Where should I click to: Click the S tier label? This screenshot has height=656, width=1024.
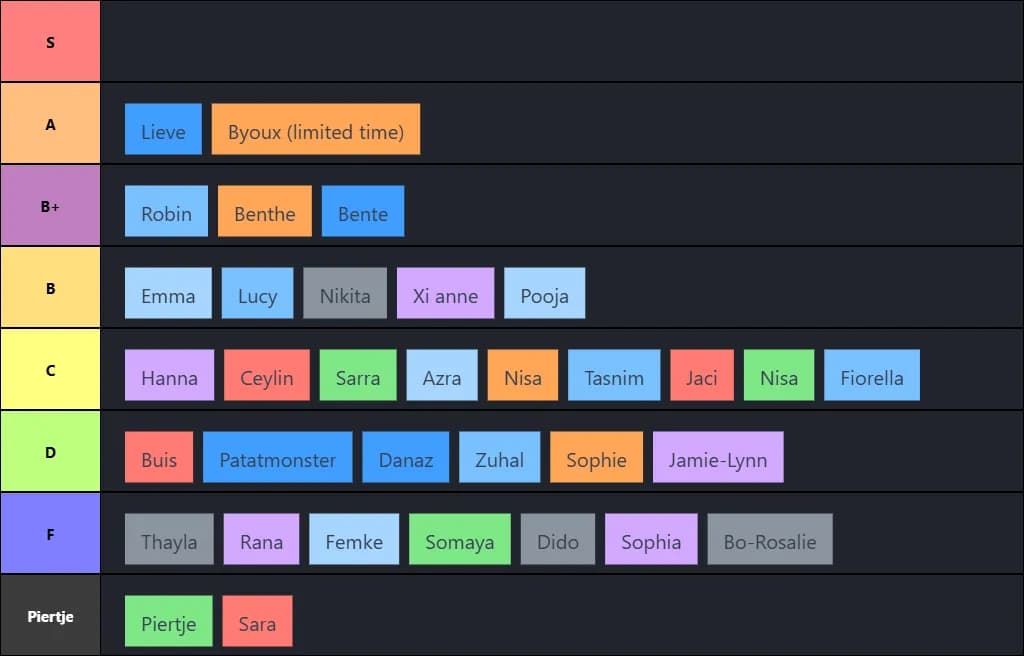50,42
